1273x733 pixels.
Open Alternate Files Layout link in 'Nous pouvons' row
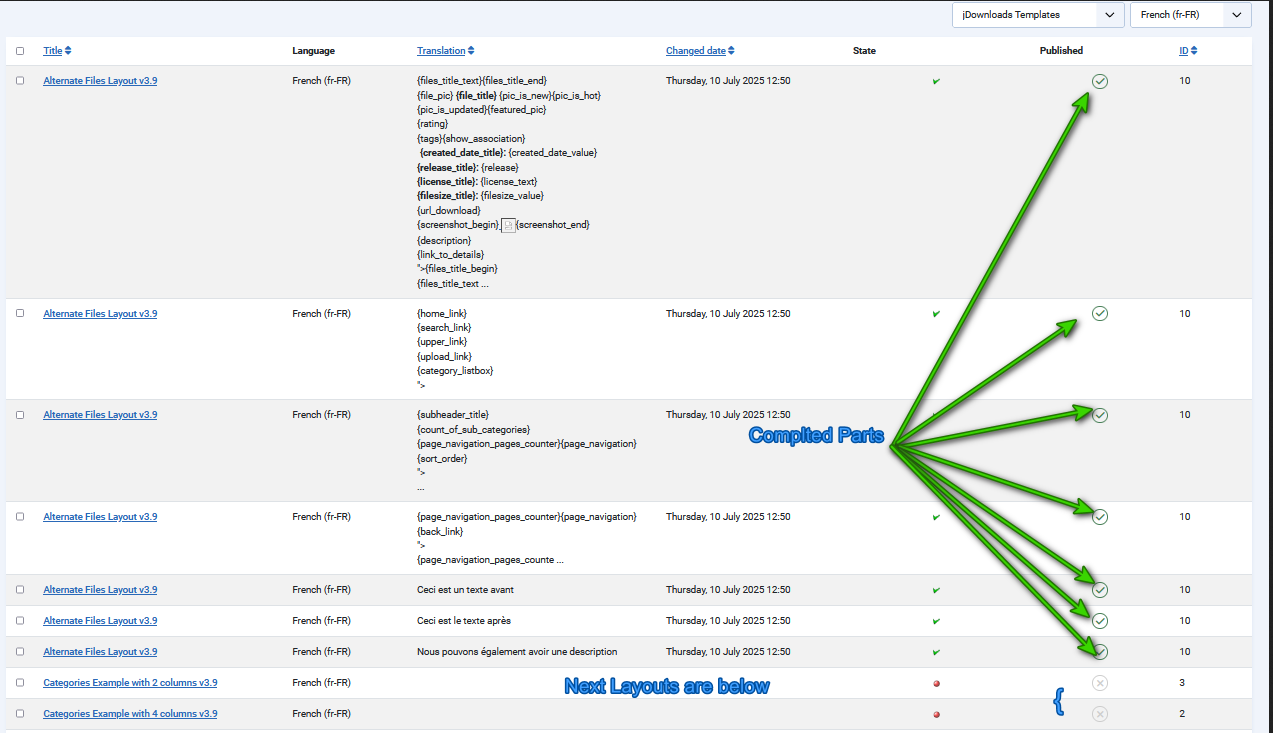coord(100,652)
